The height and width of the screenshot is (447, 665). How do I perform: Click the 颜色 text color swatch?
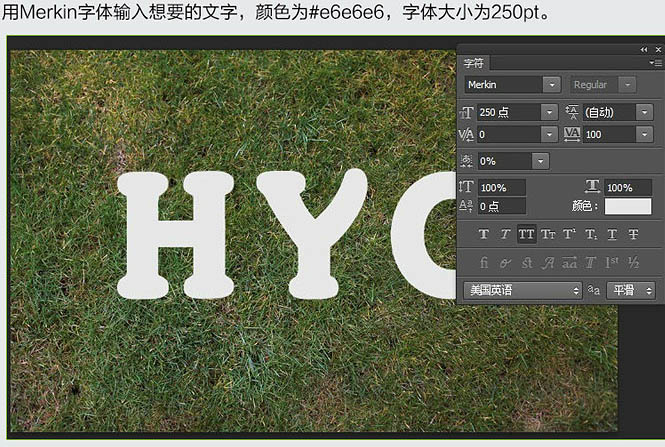[628, 206]
